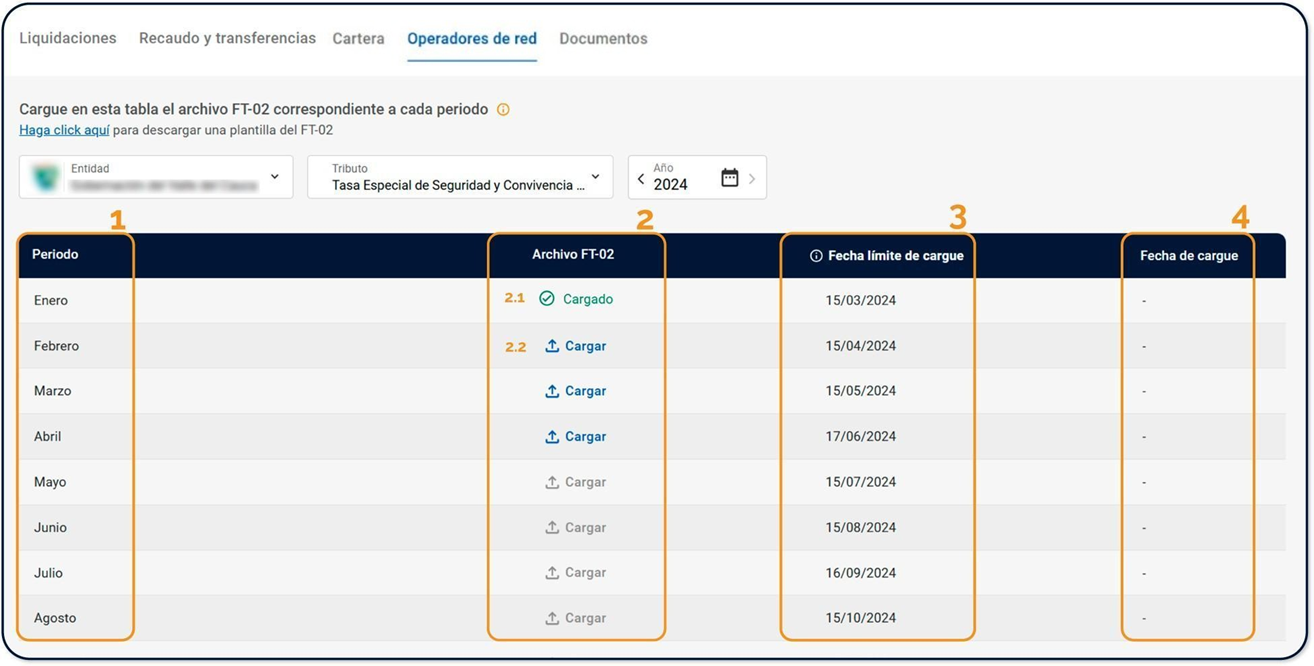This screenshot has width=1314, height=666.
Task: Go to previous year with left chevron
Action: 641,179
